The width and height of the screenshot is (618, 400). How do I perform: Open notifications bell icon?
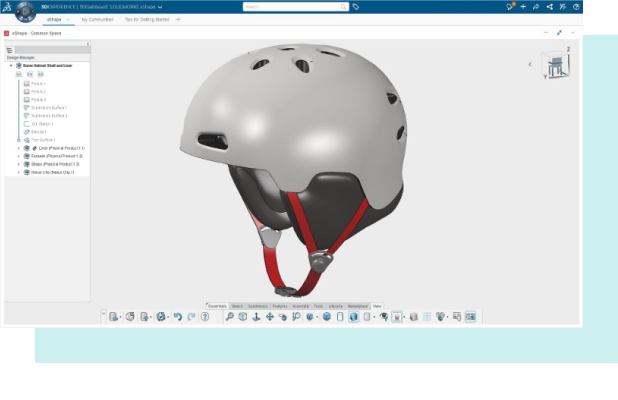click(510, 6)
